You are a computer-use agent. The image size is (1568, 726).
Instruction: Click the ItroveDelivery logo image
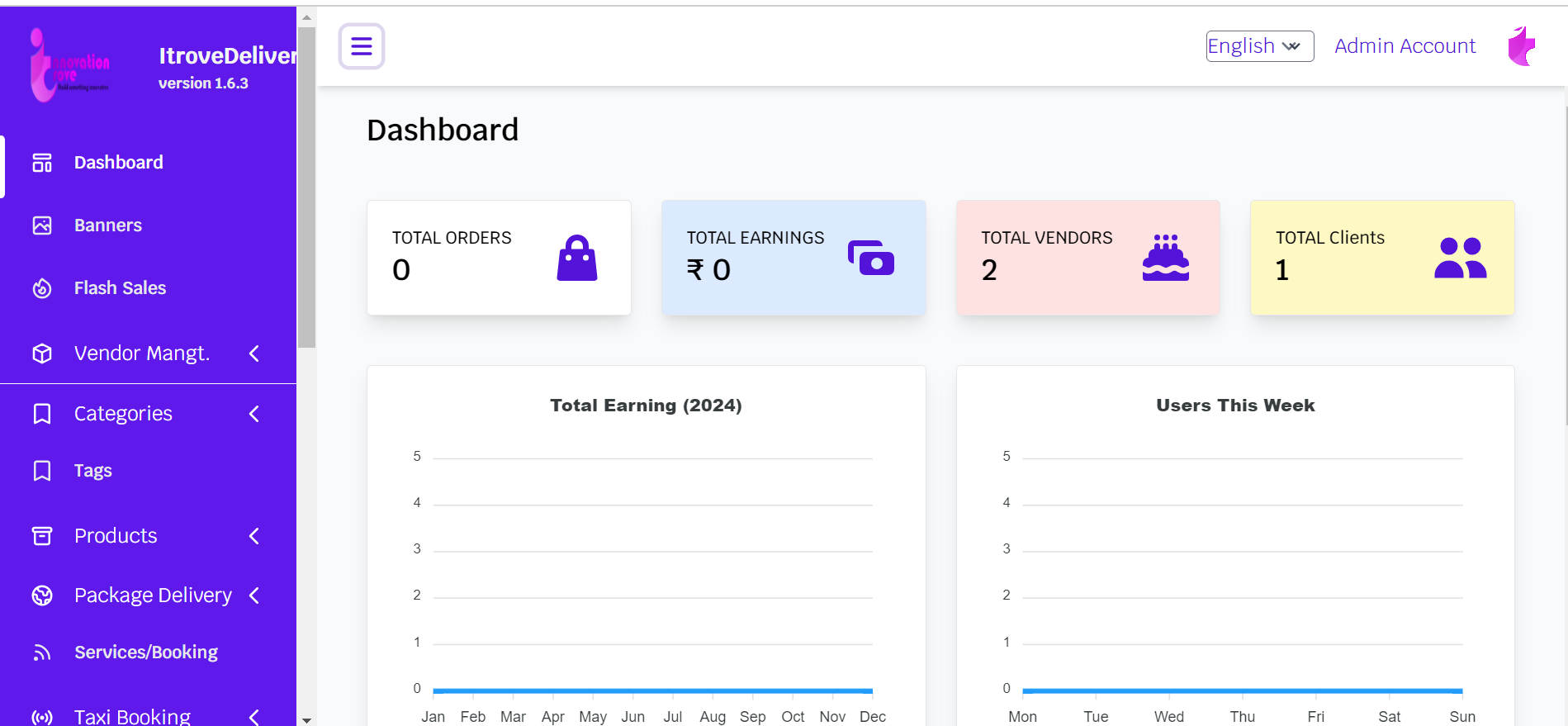[x=69, y=65]
